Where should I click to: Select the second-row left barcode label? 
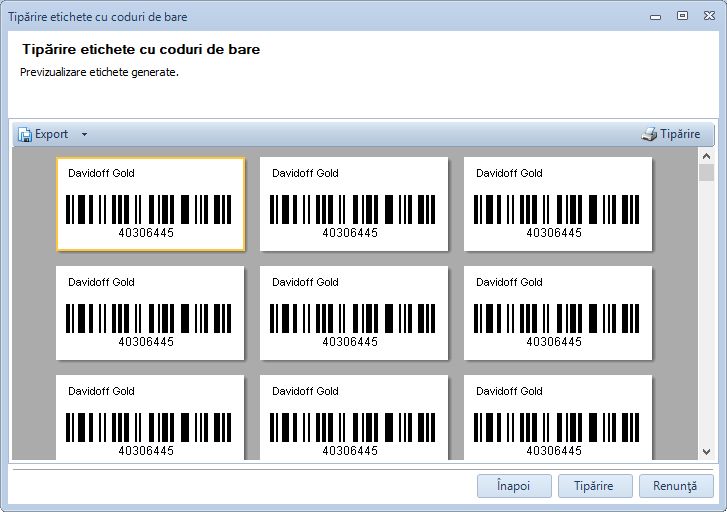[150, 313]
